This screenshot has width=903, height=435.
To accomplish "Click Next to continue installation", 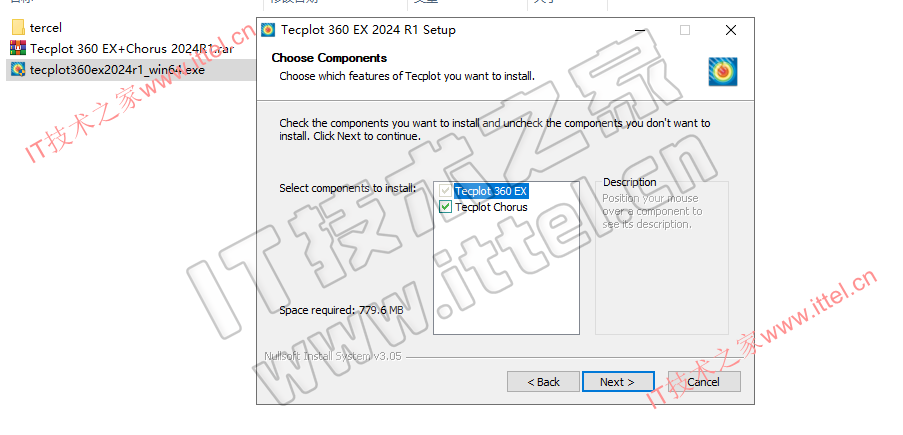I will (618, 381).
